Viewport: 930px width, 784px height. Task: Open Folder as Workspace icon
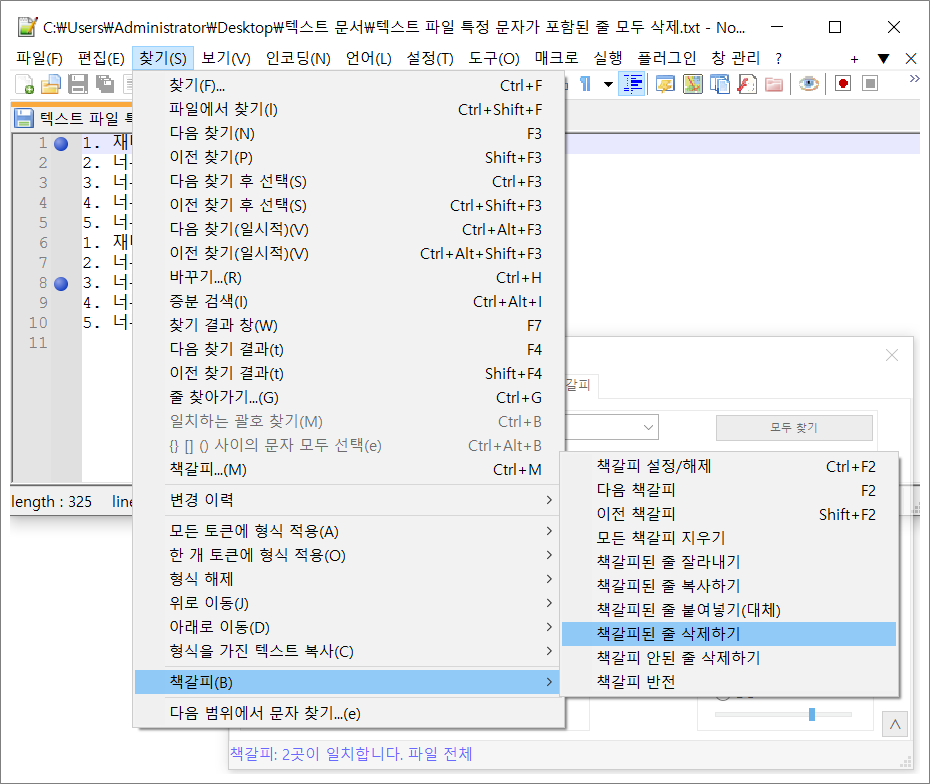(774, 84)
